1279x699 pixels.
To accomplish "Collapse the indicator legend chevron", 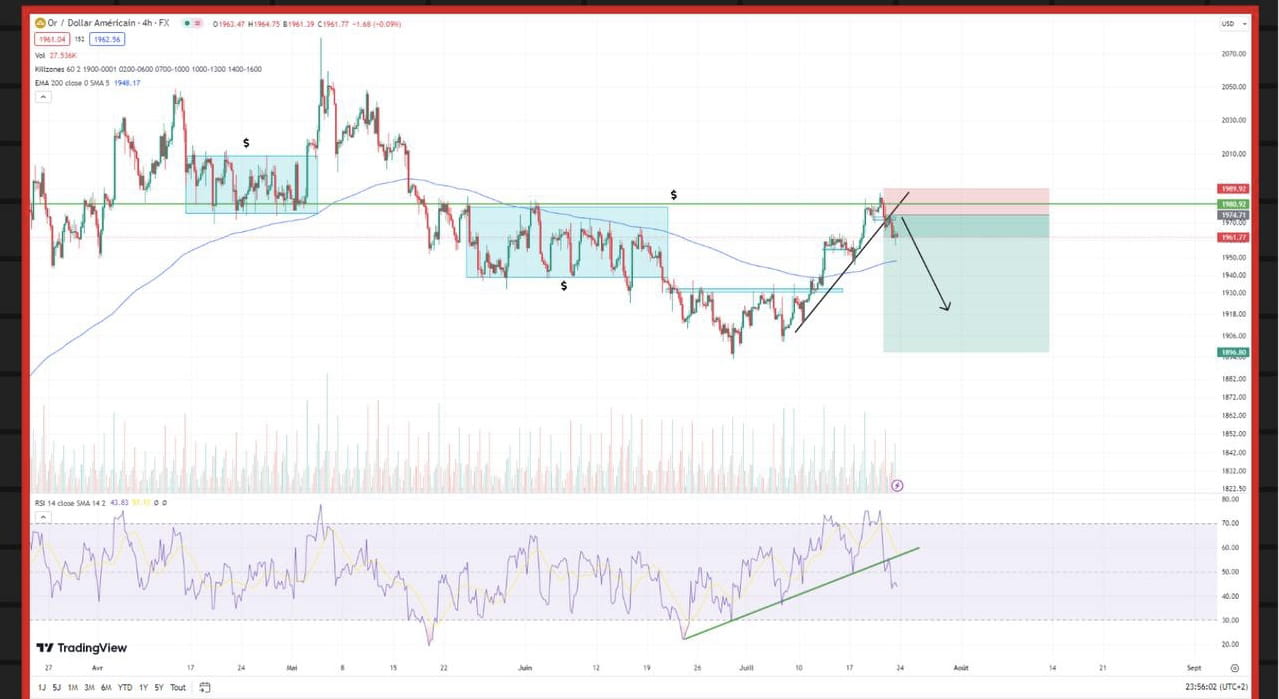I will (43, 97).
